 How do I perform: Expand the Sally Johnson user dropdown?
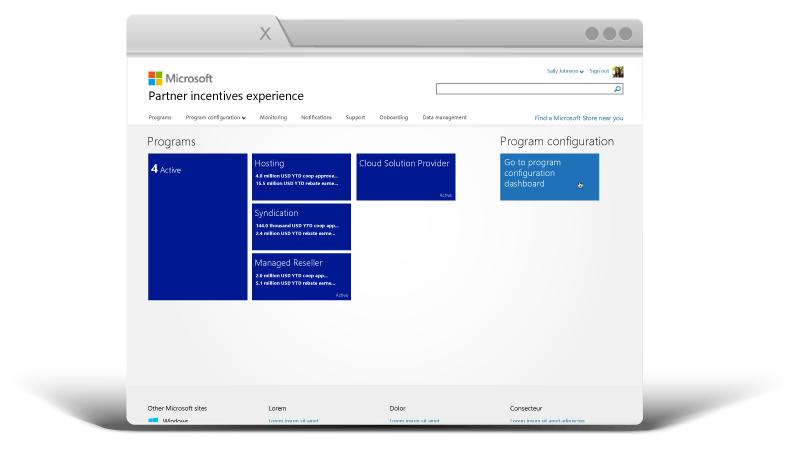coord(565,71)
